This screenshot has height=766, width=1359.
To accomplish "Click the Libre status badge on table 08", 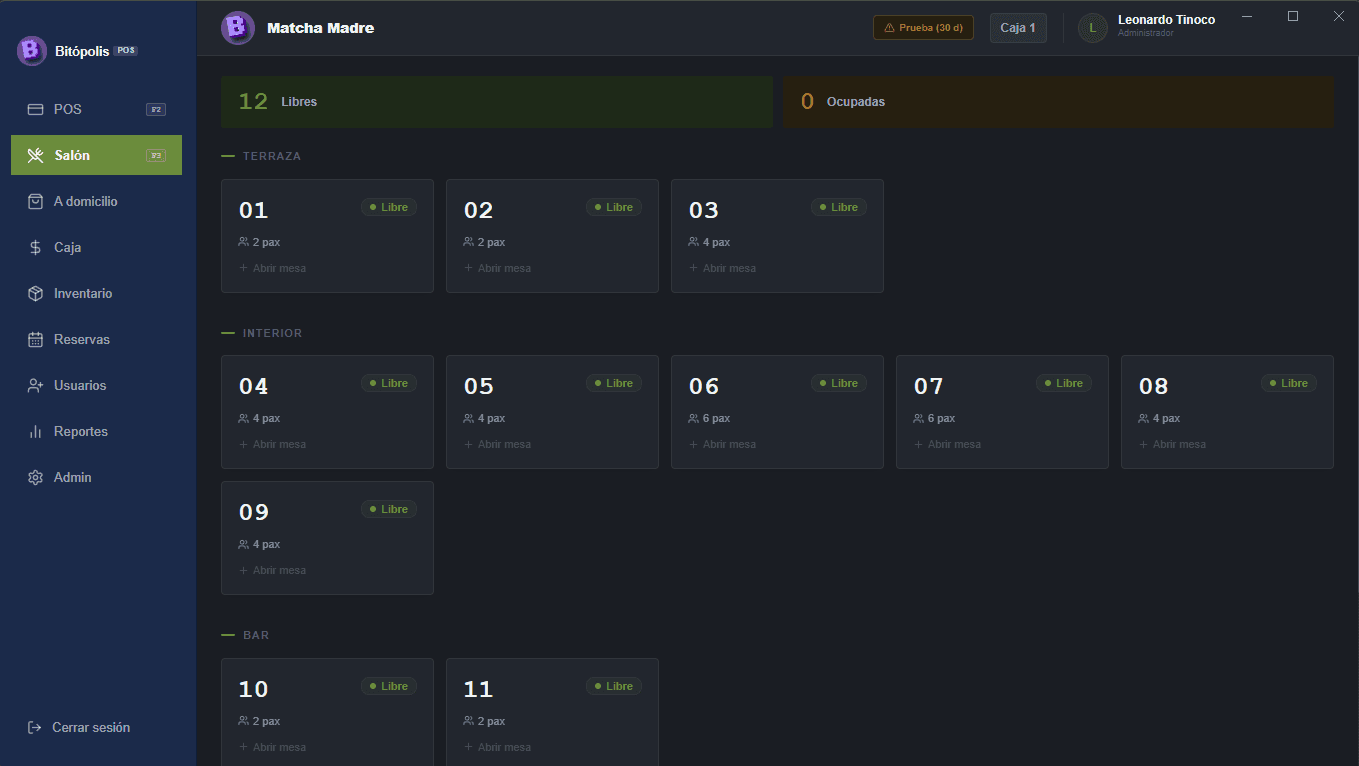I will (x=1289, y=383).
